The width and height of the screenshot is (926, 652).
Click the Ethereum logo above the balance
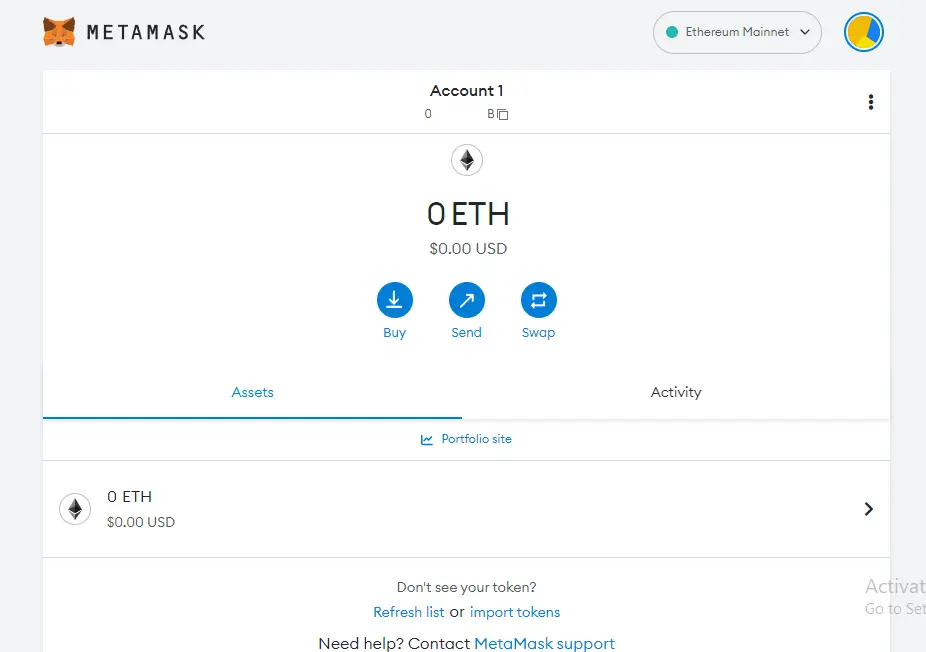click(467, 160)
